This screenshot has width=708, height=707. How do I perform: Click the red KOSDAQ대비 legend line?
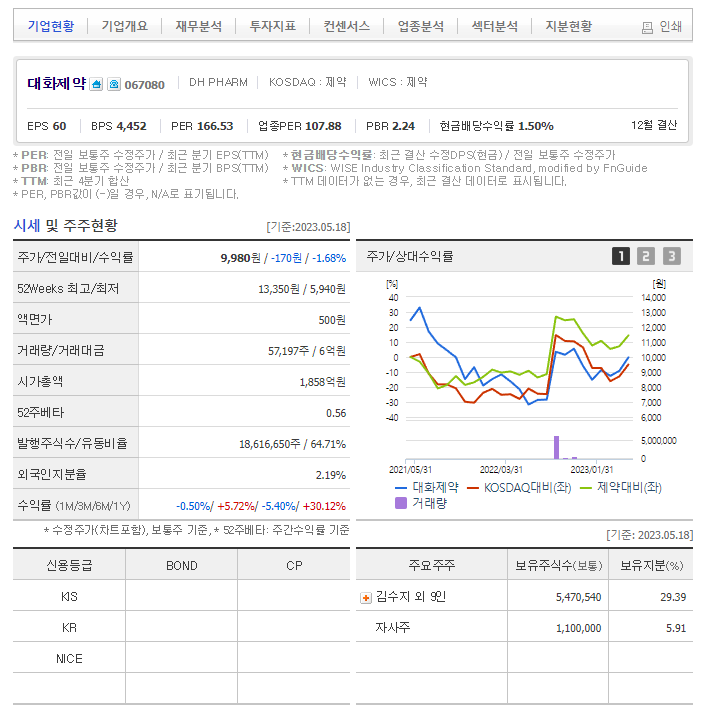[473, 488]
